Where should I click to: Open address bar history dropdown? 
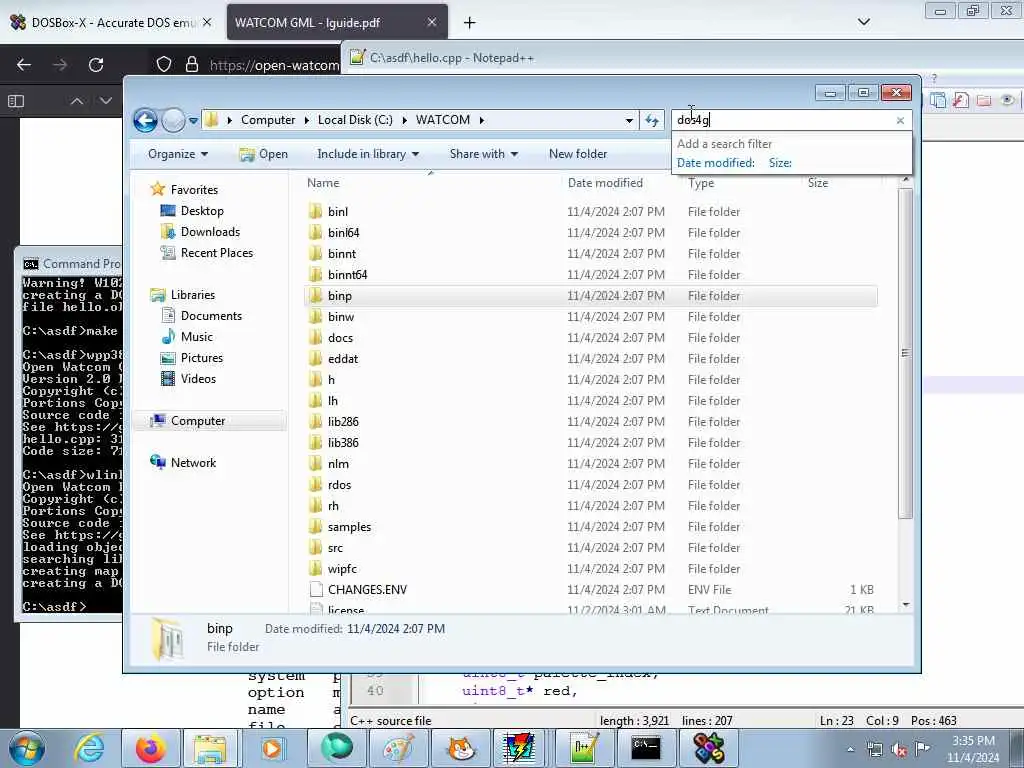(629, 121)
